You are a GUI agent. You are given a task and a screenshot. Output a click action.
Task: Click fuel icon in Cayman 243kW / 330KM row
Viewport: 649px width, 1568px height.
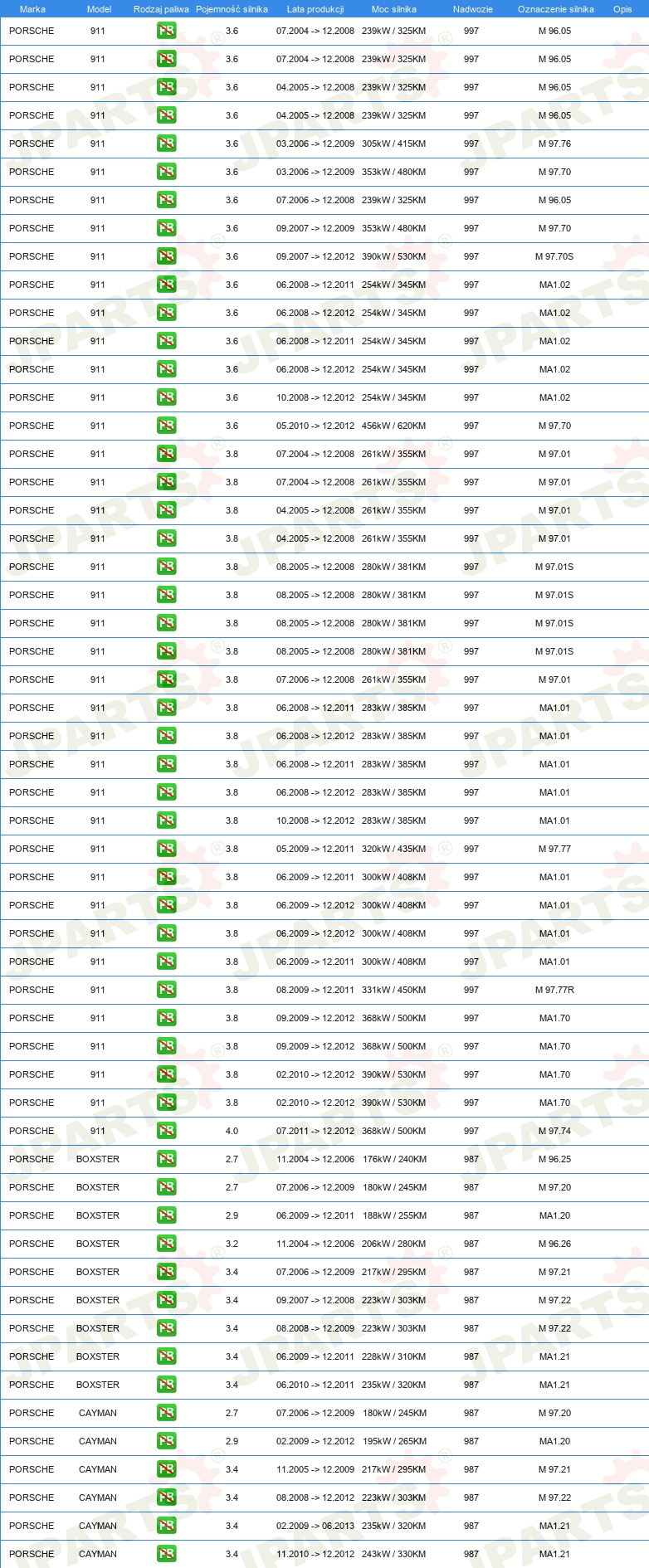(x=166, y=1554)
